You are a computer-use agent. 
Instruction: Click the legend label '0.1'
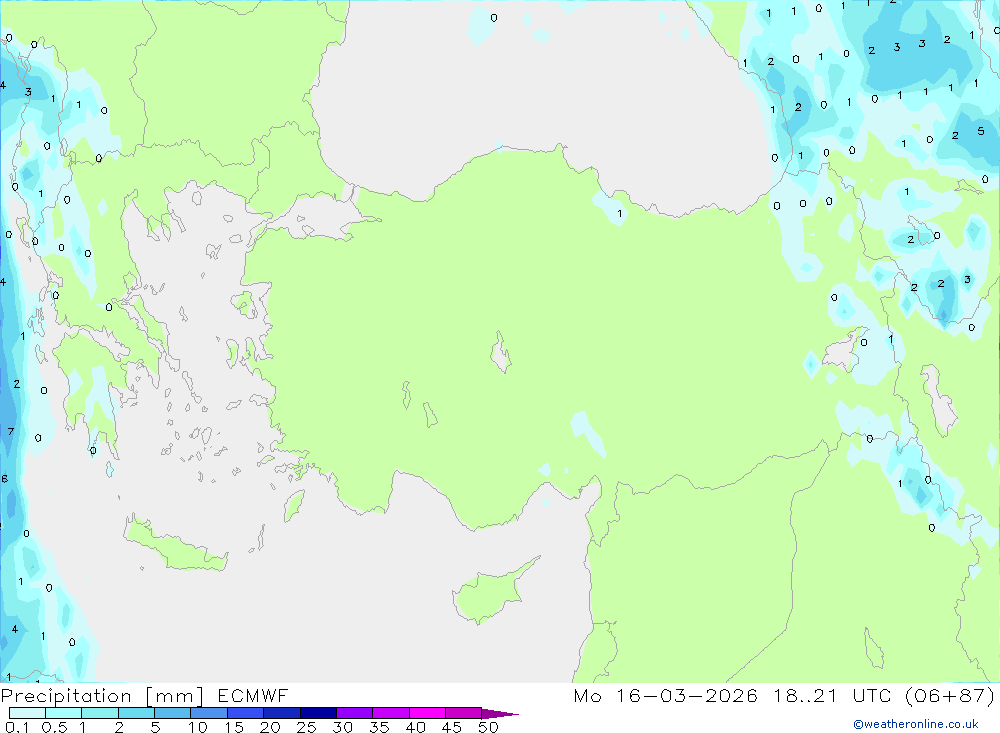(17, 727)
